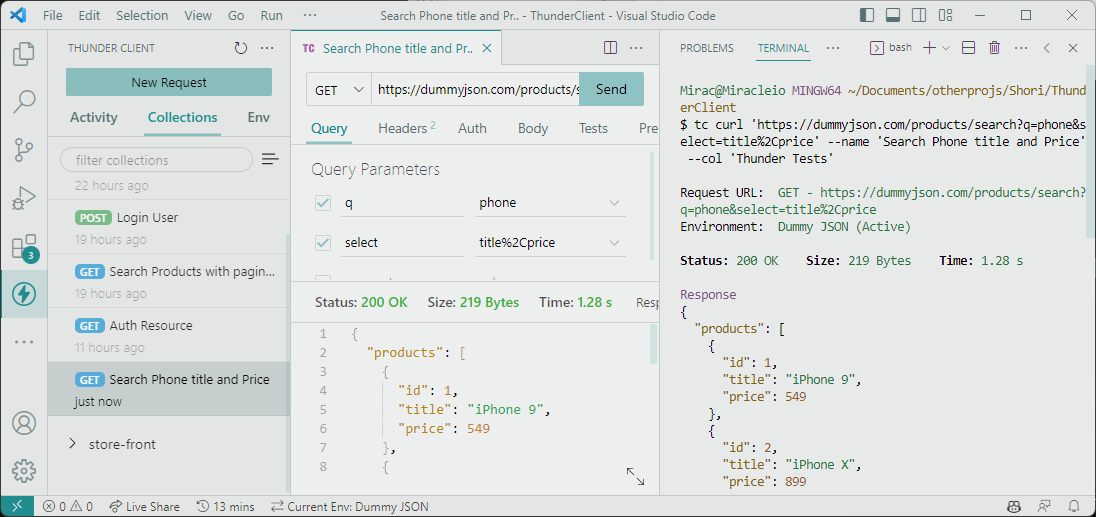Open Manage gear icon
Viewport: 1096px width, 517px height.
[24, 471]
